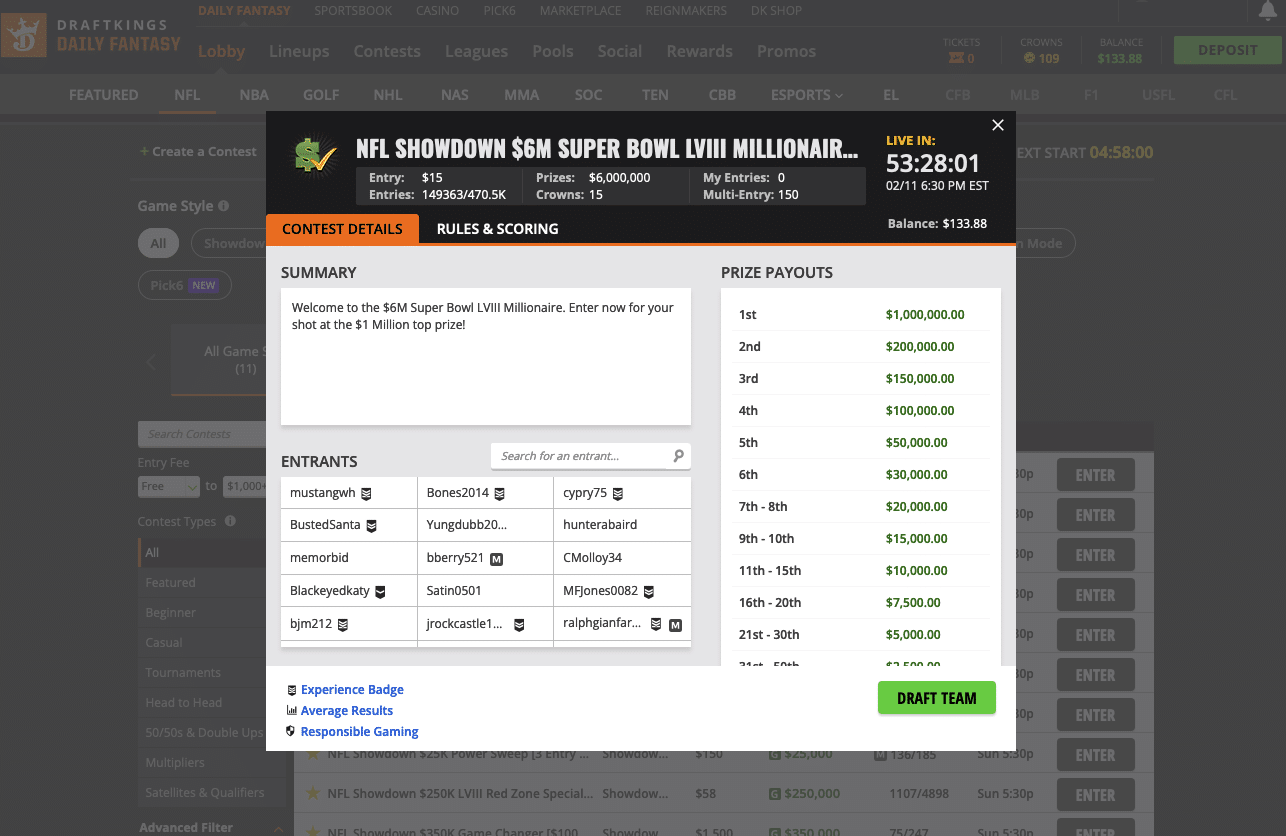Click the badge icon beside Experience Badge
This screenshot has width=1286, height=836.
tap(291, 689)
